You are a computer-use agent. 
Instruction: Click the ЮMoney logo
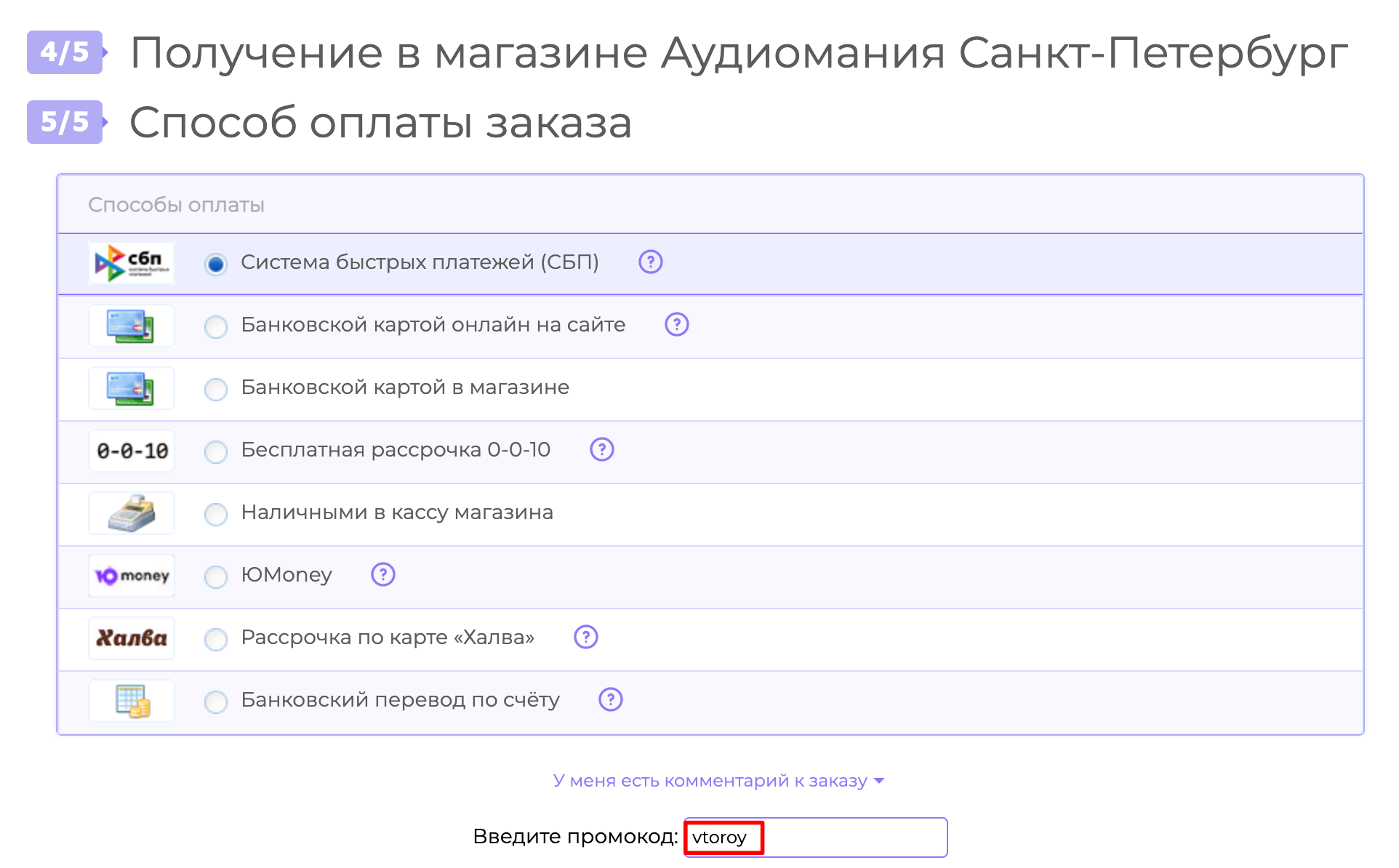tap(131, 575)
